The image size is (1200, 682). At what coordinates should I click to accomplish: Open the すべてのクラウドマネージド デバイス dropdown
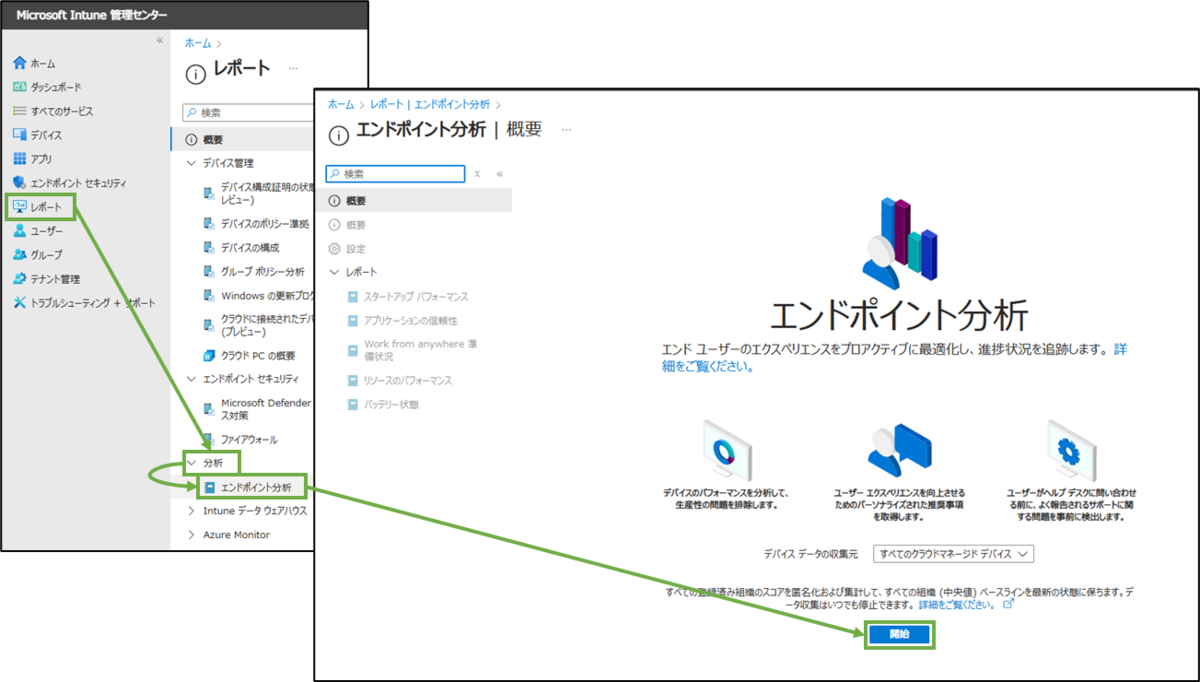point(953,554)
